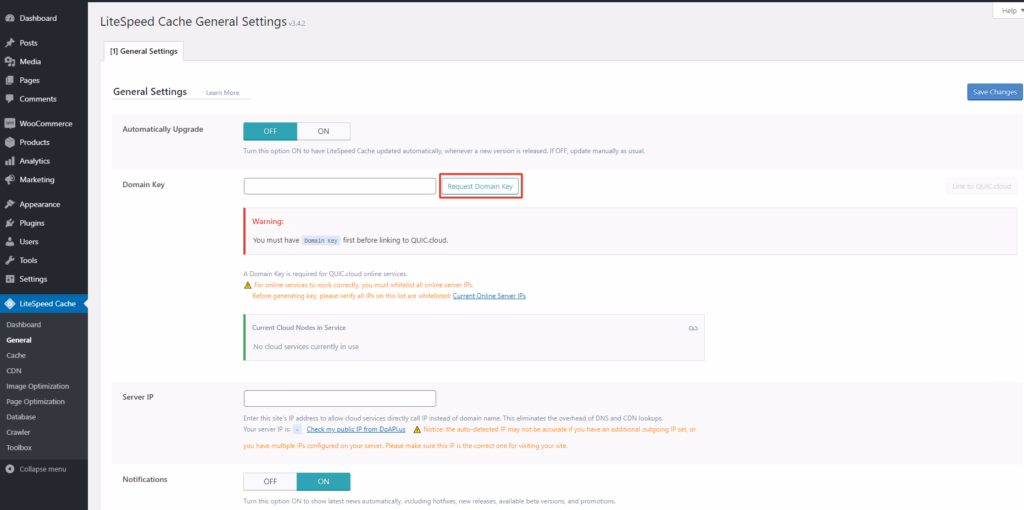Screen dimensions: 1024x510
Task: Click the Products box icon
Action: [9, 142]
